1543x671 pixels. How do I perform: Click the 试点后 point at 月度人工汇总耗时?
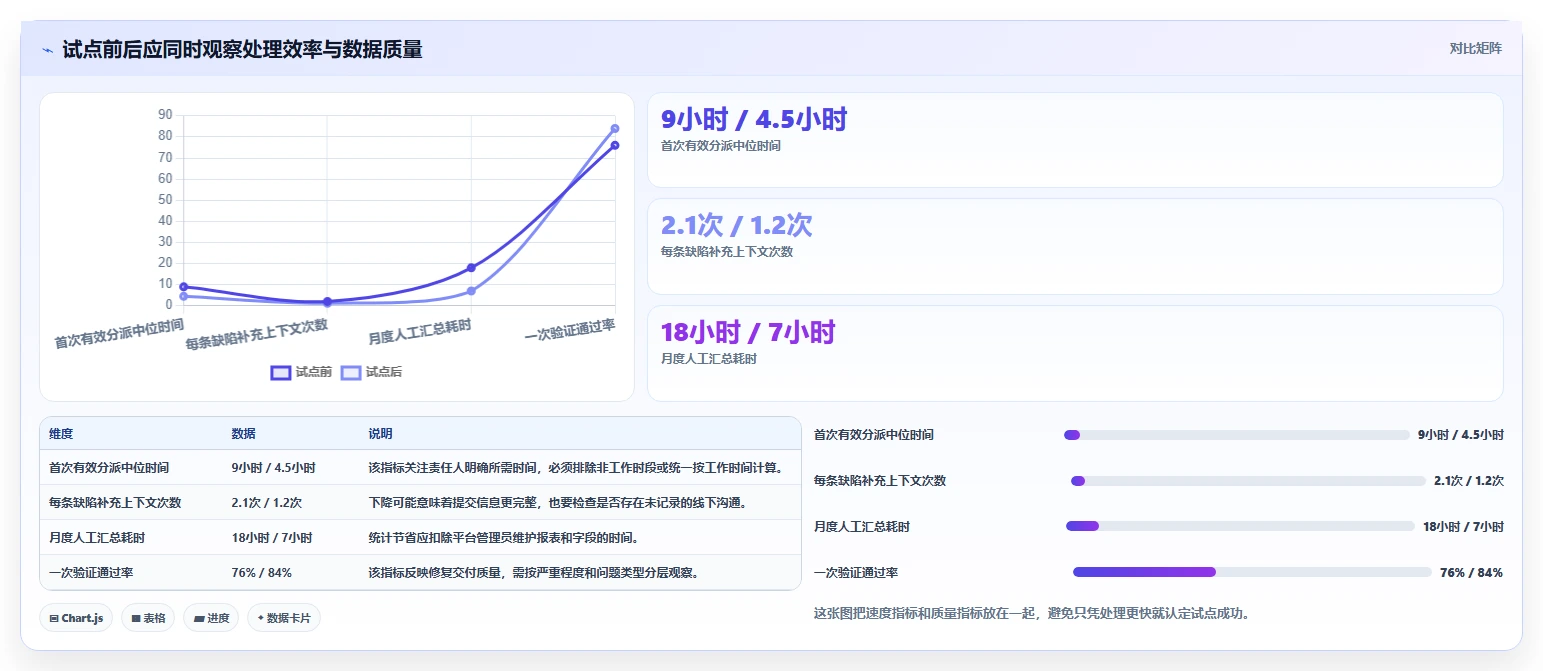click(x=471, y=291)
